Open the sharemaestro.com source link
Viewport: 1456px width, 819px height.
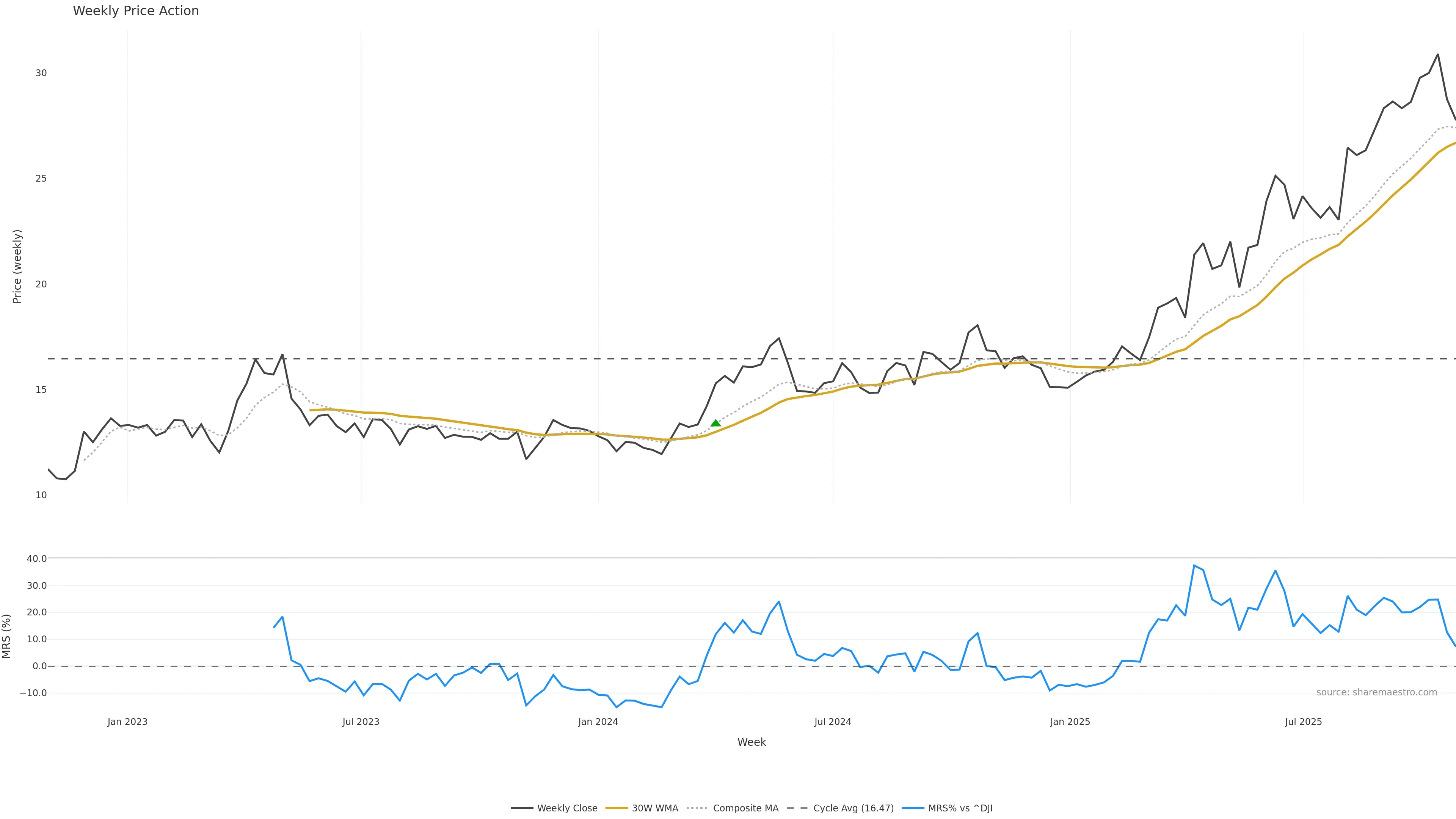[x=1376, y=692]
